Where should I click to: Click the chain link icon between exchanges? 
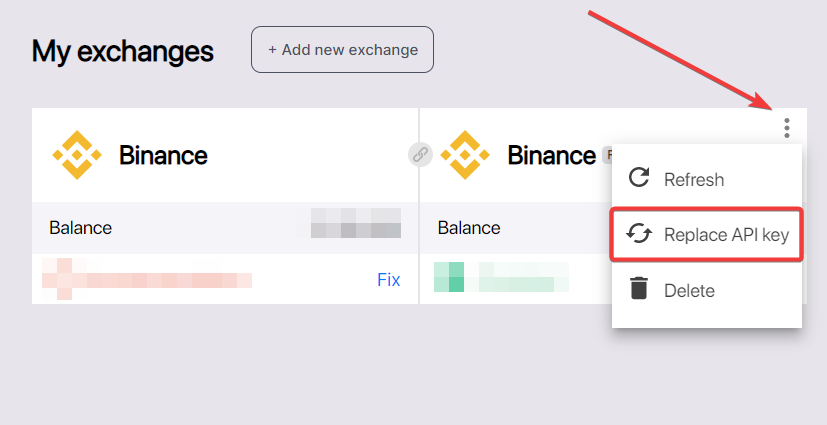coord(420,155)
